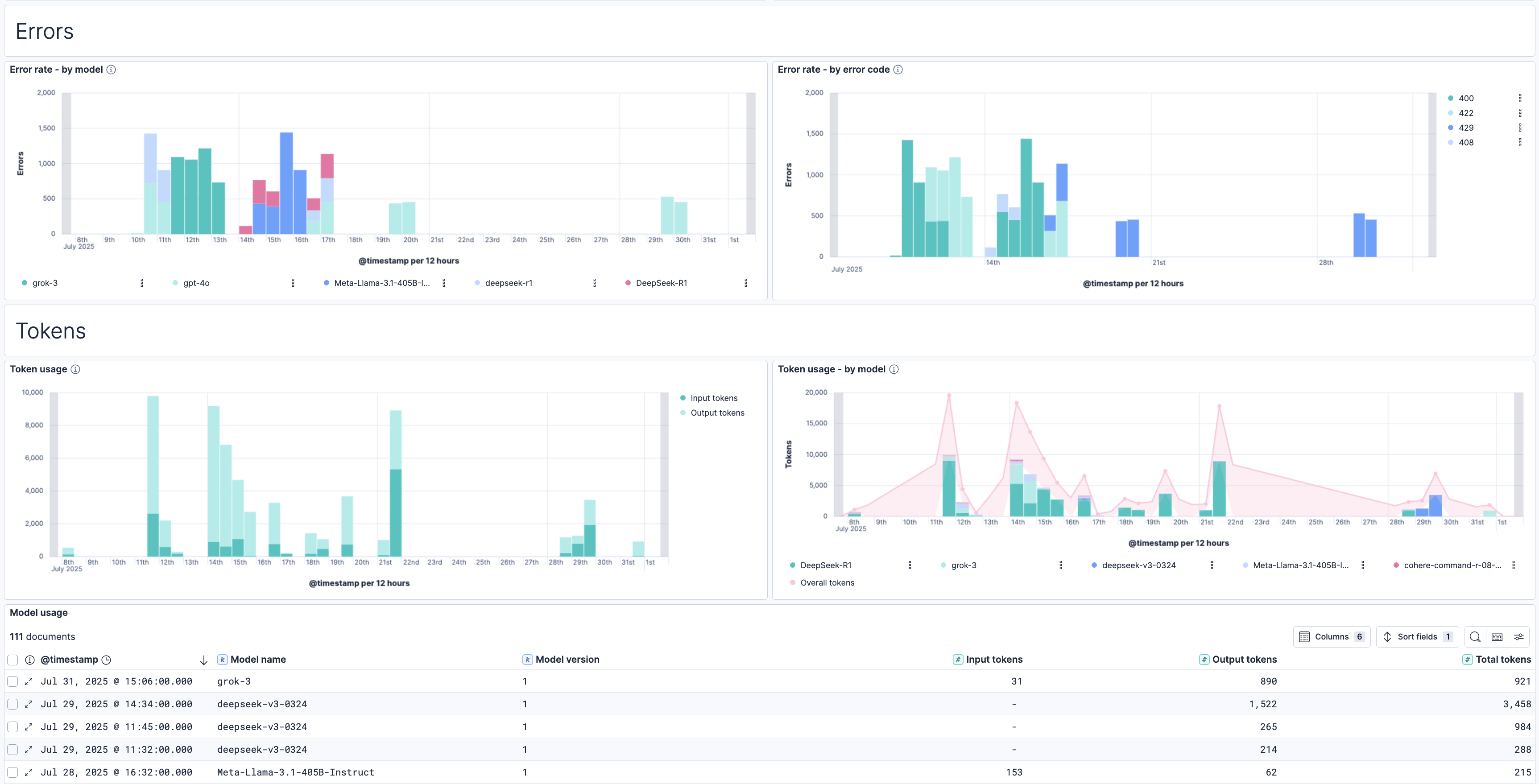Click the Model name column header

coord(257,660)
